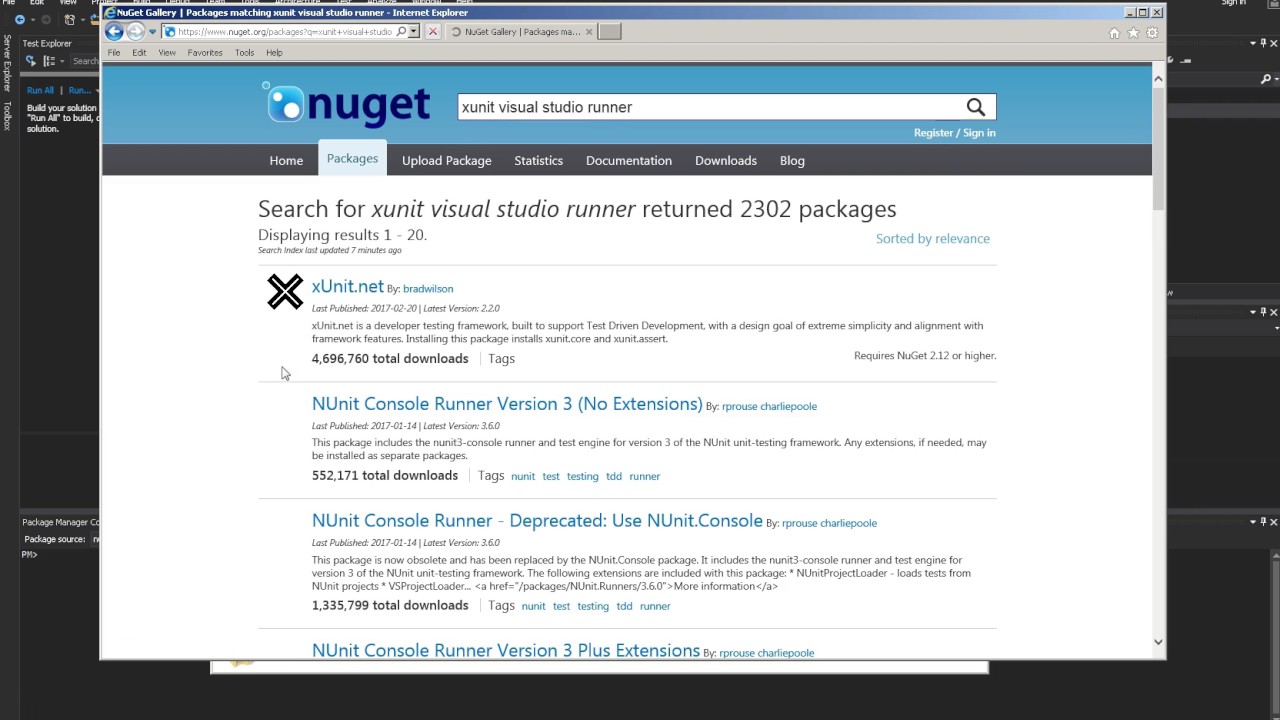The image size is (1280, 720).
Task: Open the Help menu in Internet Explorer
Action: (274, 52)
